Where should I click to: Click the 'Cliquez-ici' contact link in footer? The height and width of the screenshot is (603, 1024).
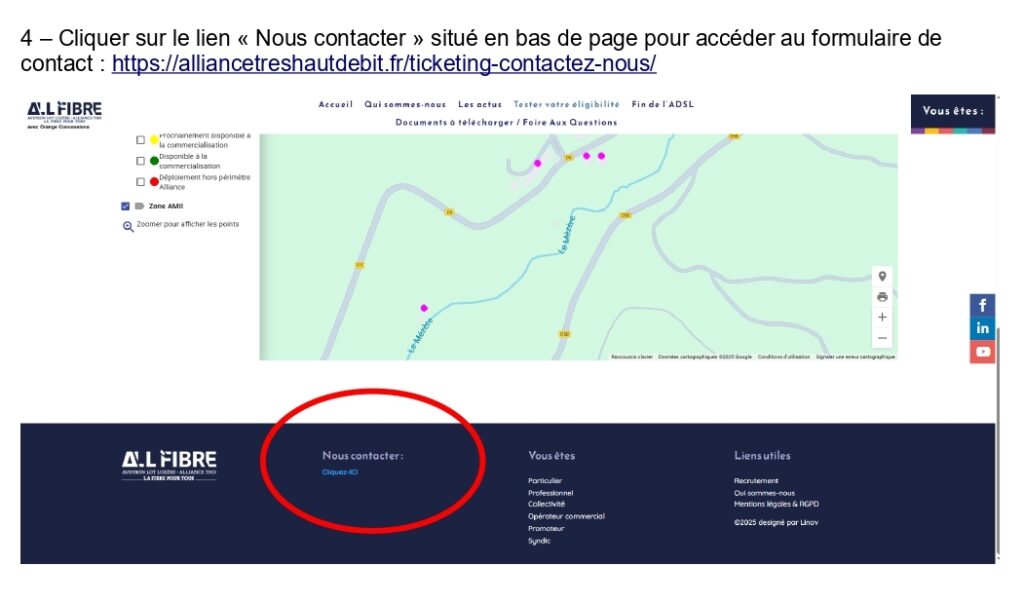point(340,472)
